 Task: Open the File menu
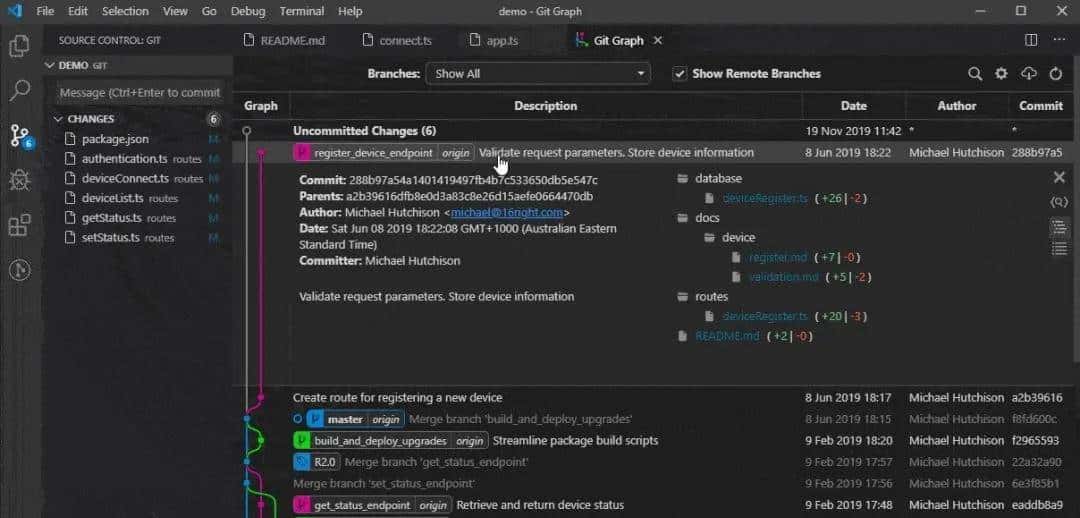[45, 11]
